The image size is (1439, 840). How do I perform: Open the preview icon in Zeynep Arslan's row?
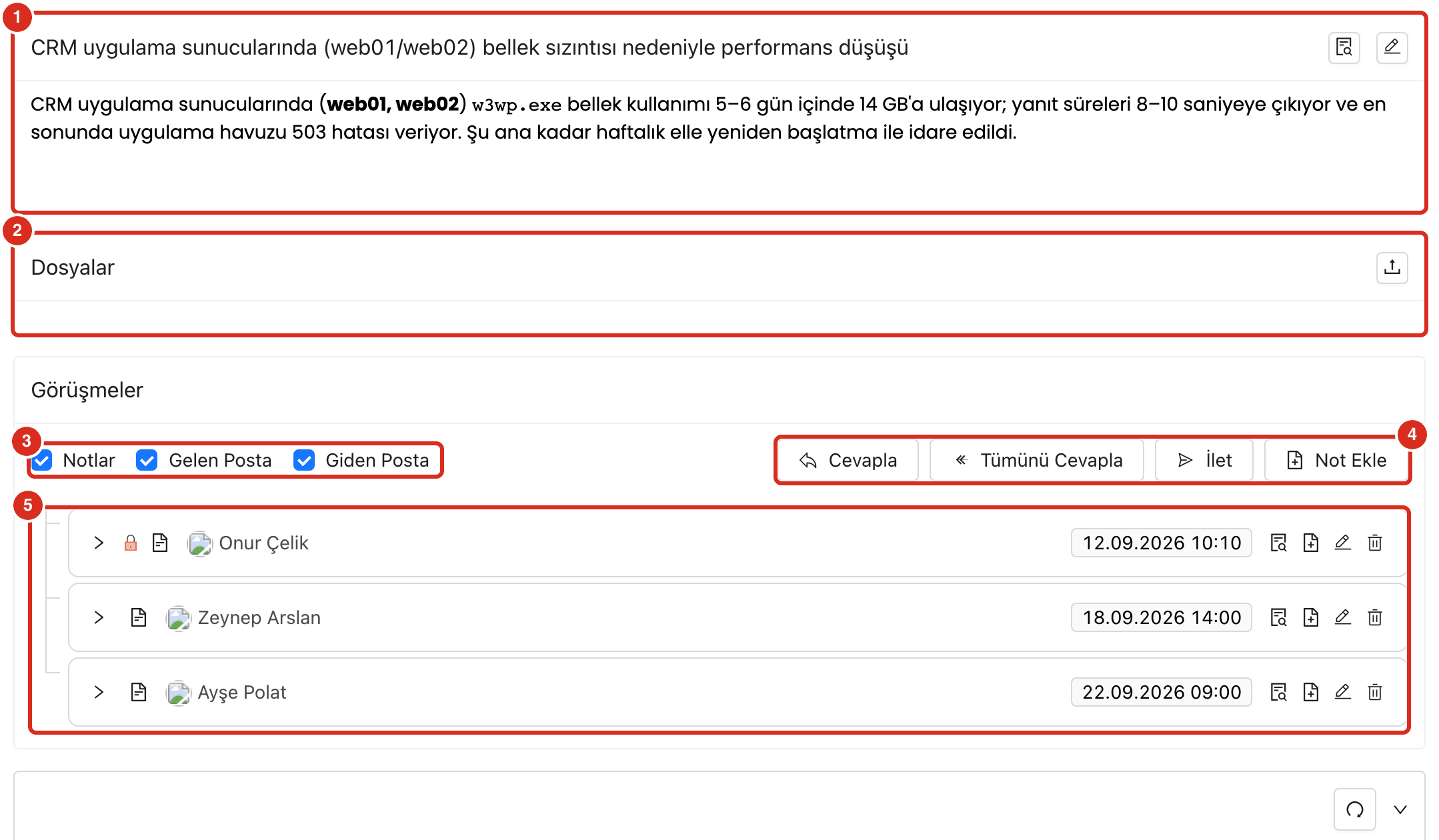1278,618
